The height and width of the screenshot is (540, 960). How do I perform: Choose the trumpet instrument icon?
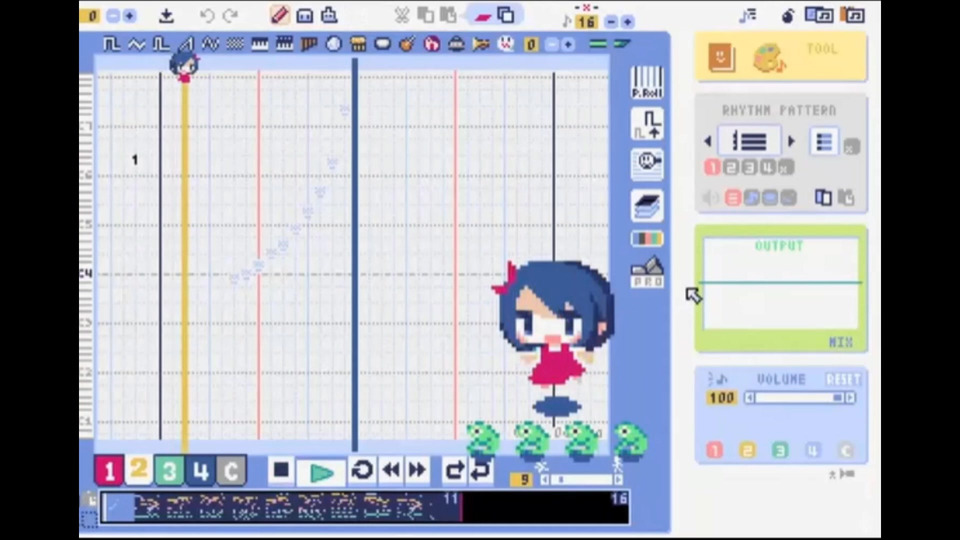click(x=481, y=44)
